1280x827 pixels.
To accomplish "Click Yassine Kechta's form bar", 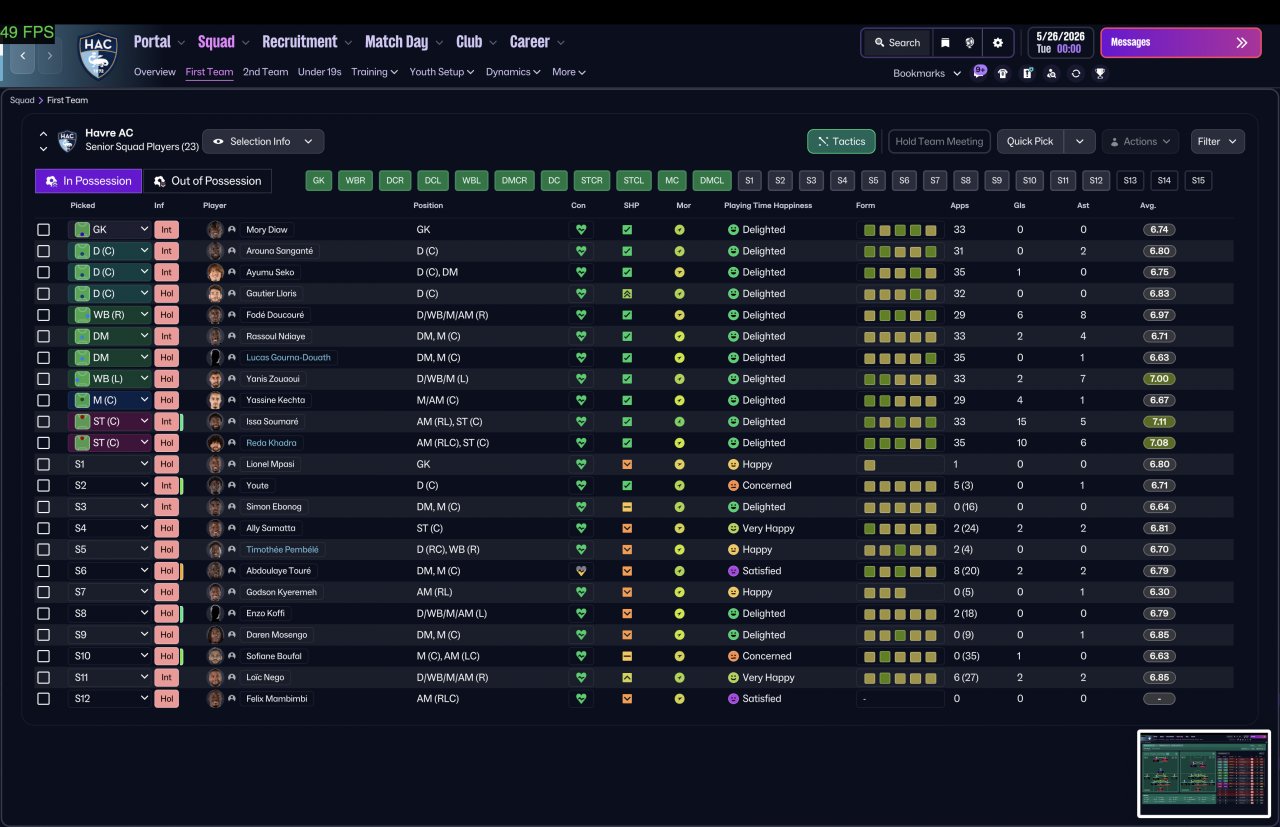I will pyautogui.click(x=900, y=400).
